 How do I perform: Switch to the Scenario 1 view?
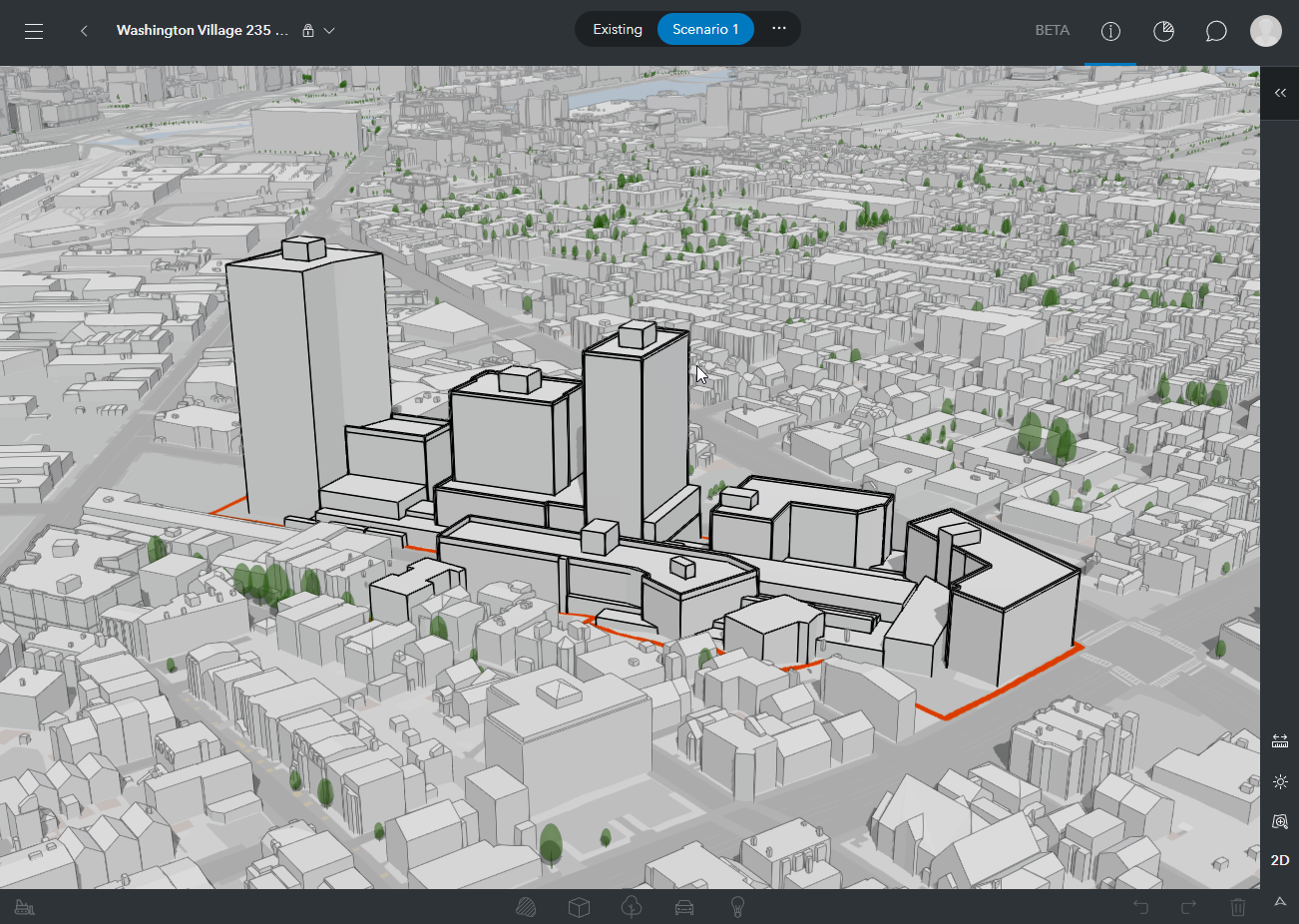click(x=705, y=29)
